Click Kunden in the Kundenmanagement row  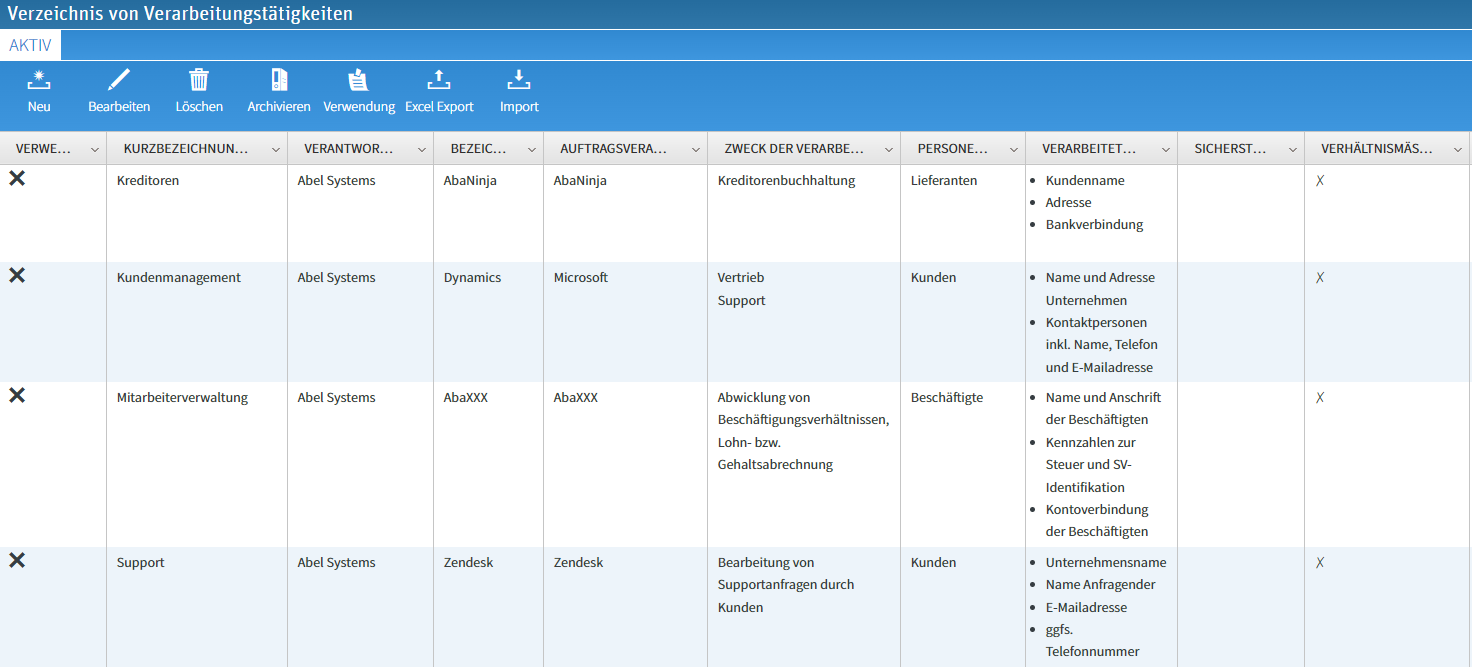pyautogui.click(x=933, y=278)
